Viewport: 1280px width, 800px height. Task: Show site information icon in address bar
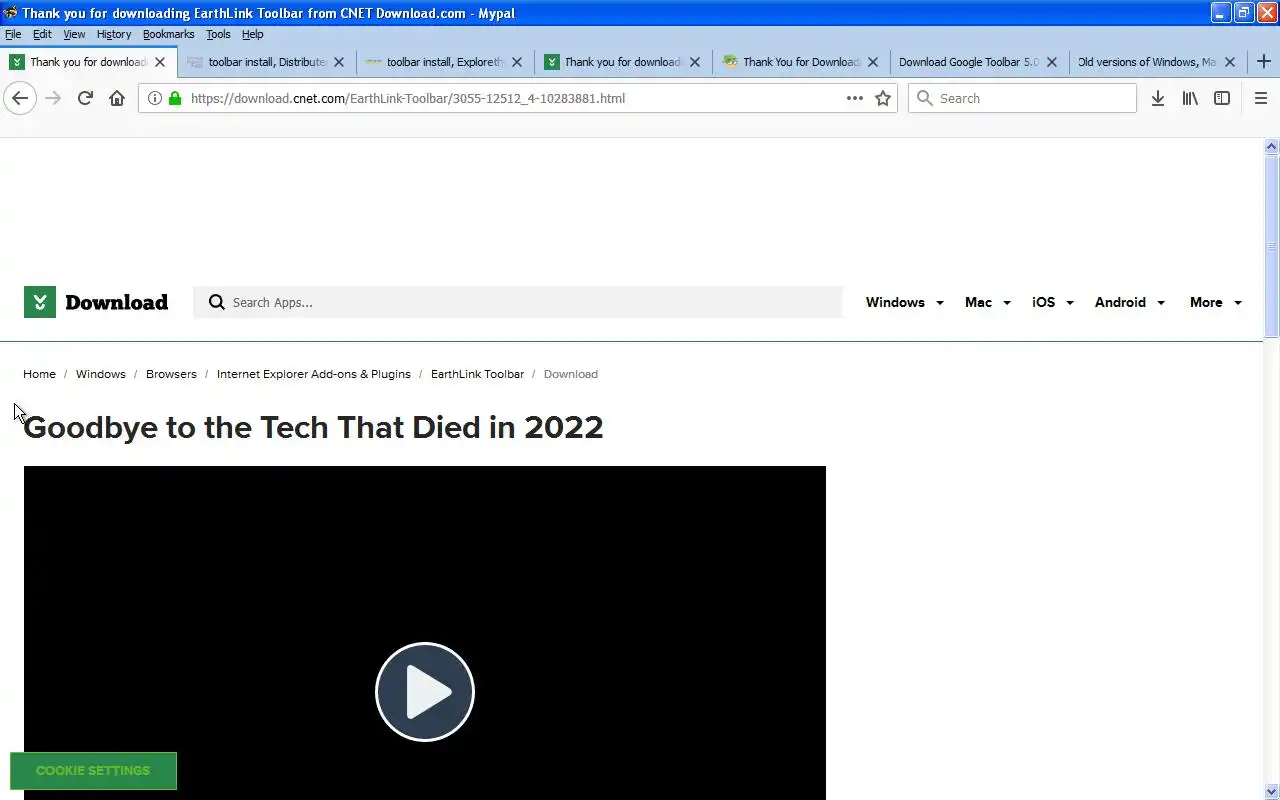[155, 98]
